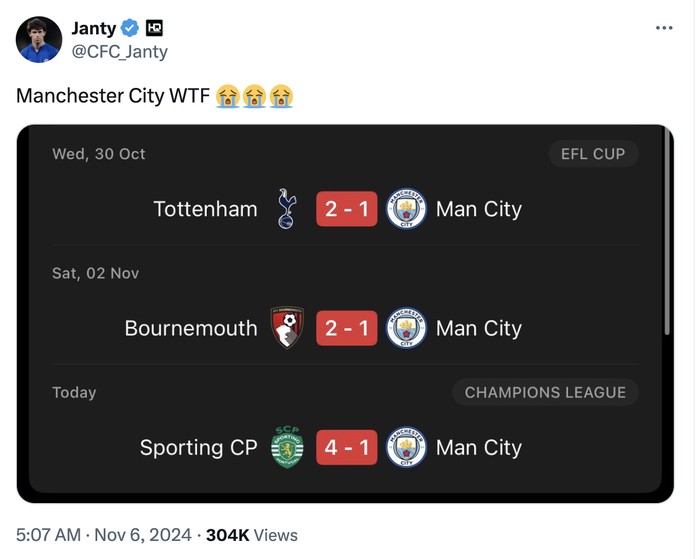Click Man City crest in Sporting match
The image size is (700, 559).
tap(406, 447)
